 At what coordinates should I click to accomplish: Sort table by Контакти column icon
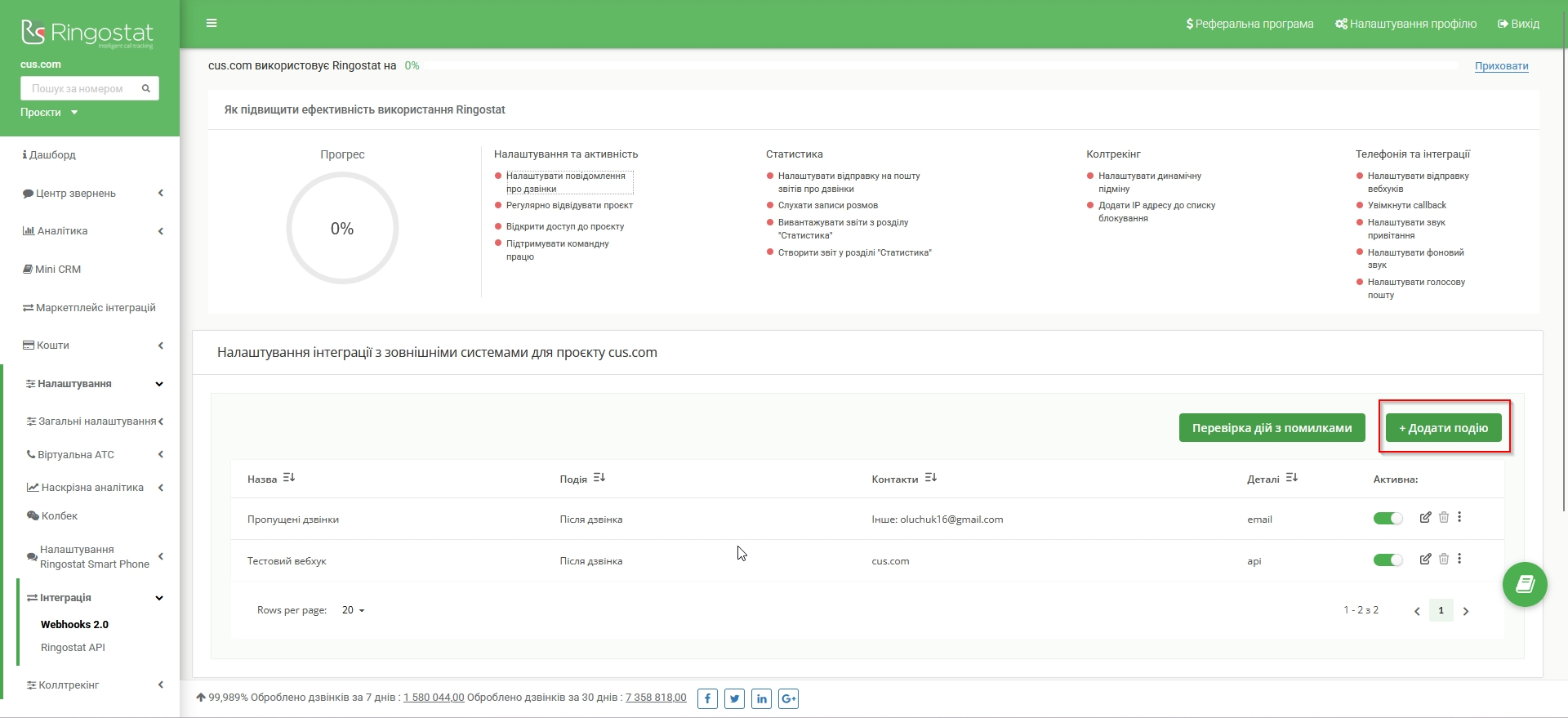(x=931, y=478)
